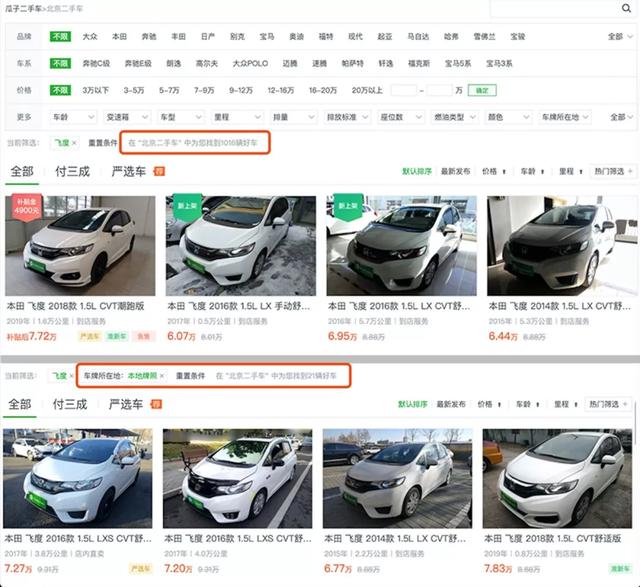
Task: Click the green 确定 price button
Action: click(x=482, y=90)
